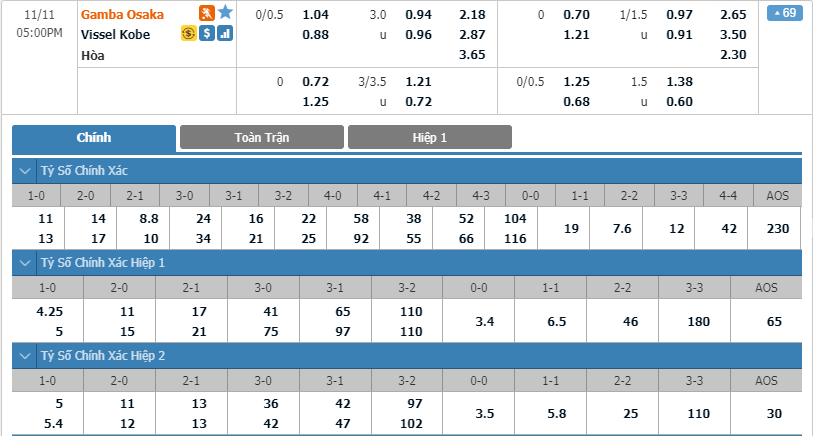The height and width of the screenshot is (436, 813).
Task: Pick the 230 AOS correct score odds
Action: pyautogui.click(x=778, y=229)
